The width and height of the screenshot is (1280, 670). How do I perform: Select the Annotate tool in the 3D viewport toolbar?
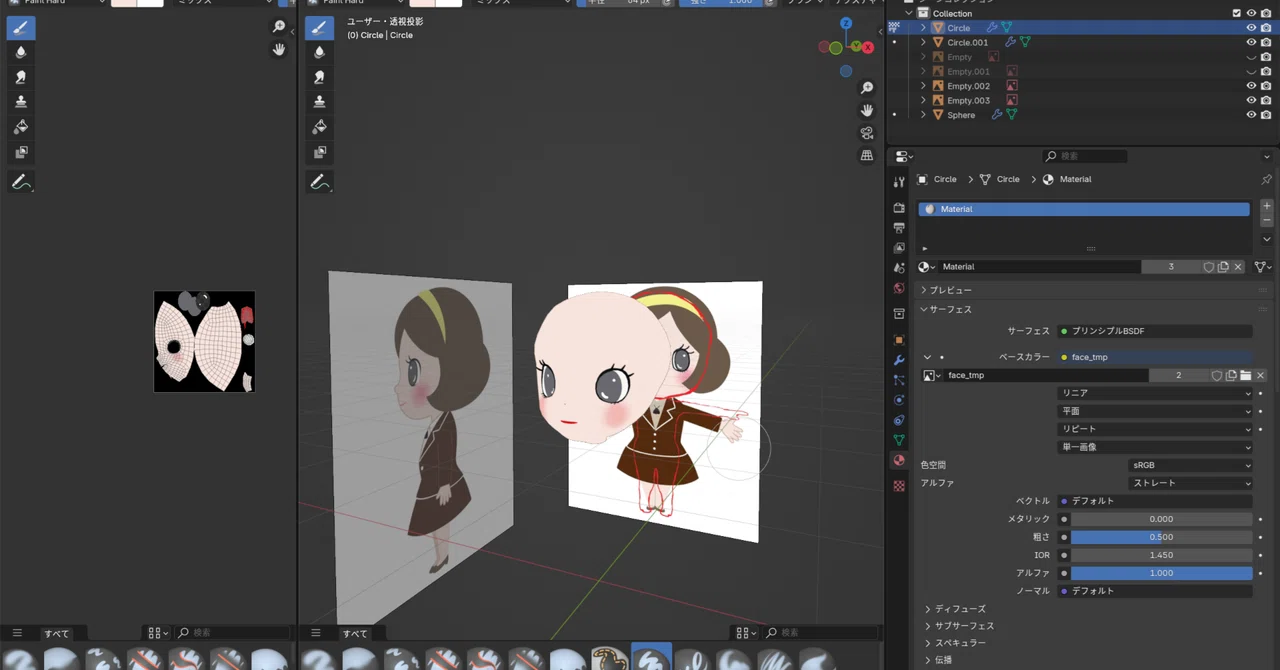(x=319, y=182)
